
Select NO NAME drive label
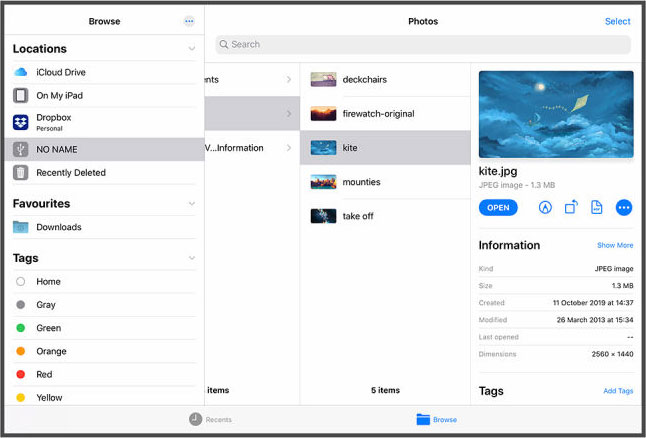[57, 149]
